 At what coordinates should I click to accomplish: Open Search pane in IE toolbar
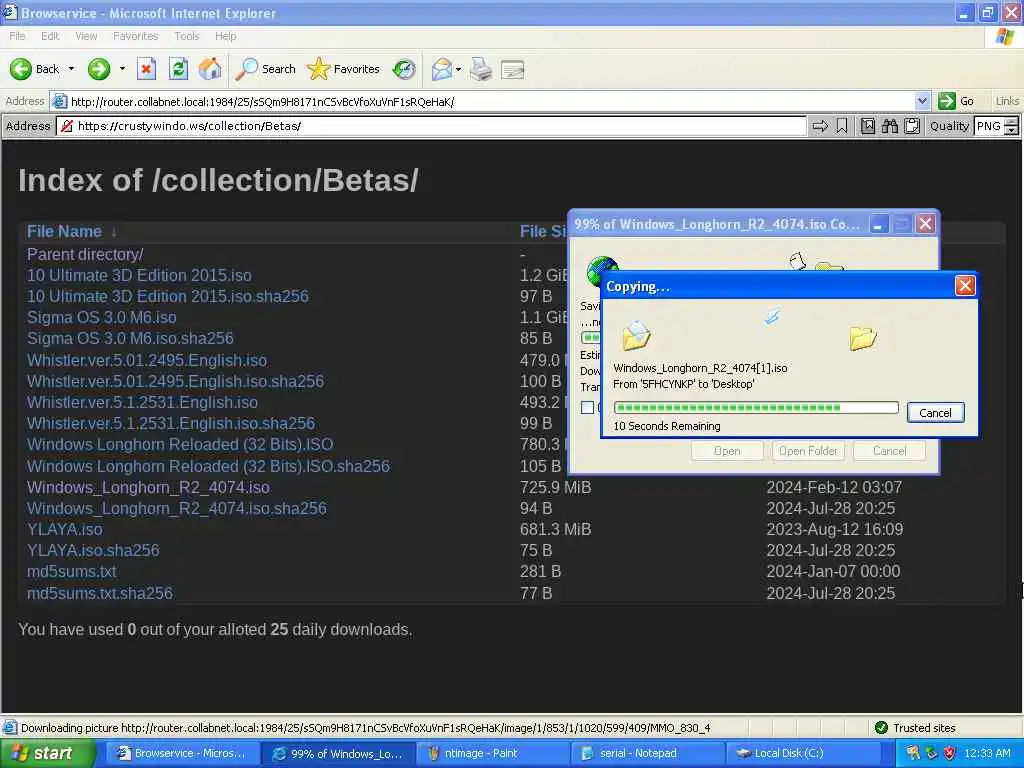[x=266, y=69]
